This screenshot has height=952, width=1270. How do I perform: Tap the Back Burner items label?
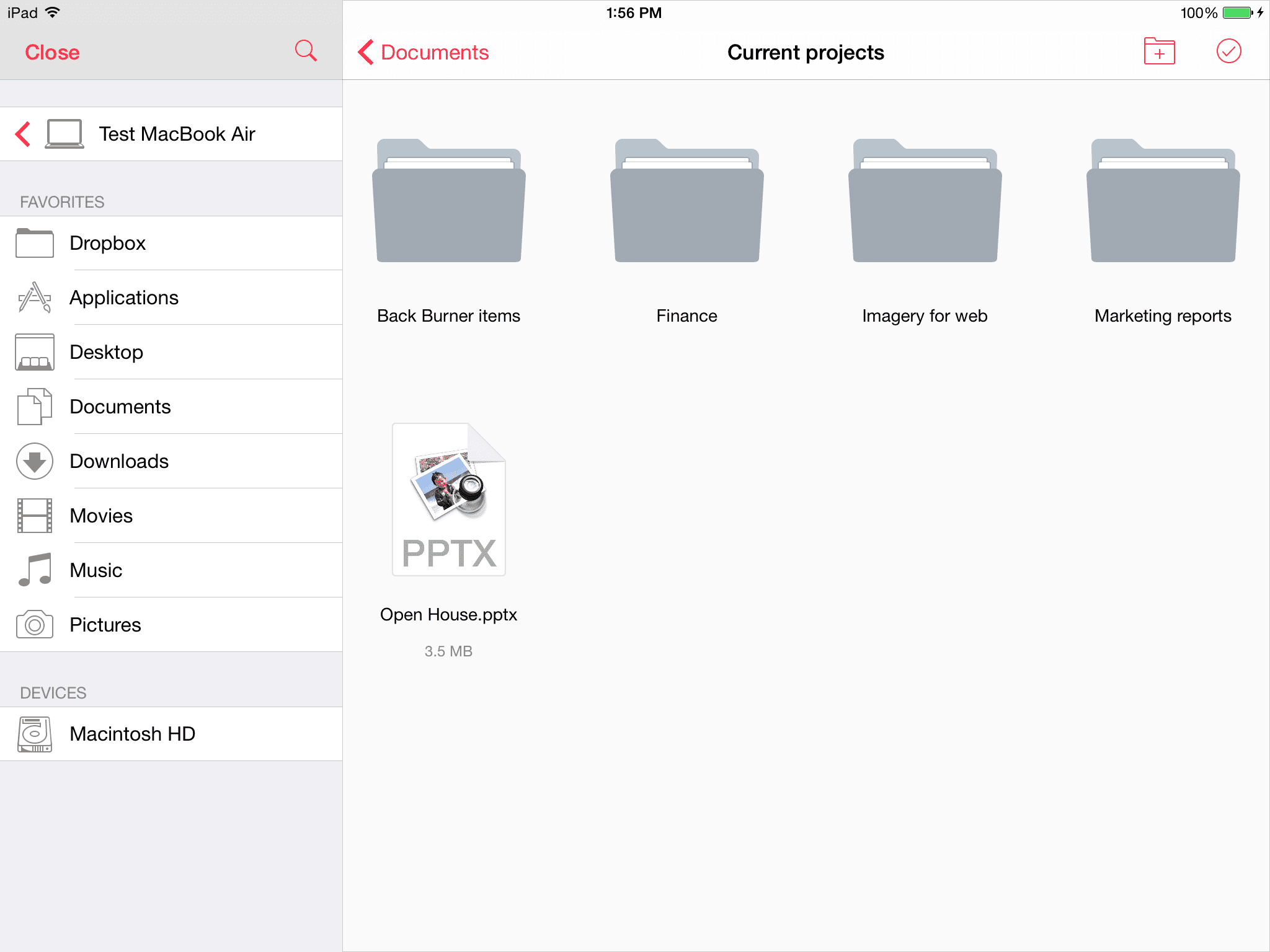coord(449,316)
